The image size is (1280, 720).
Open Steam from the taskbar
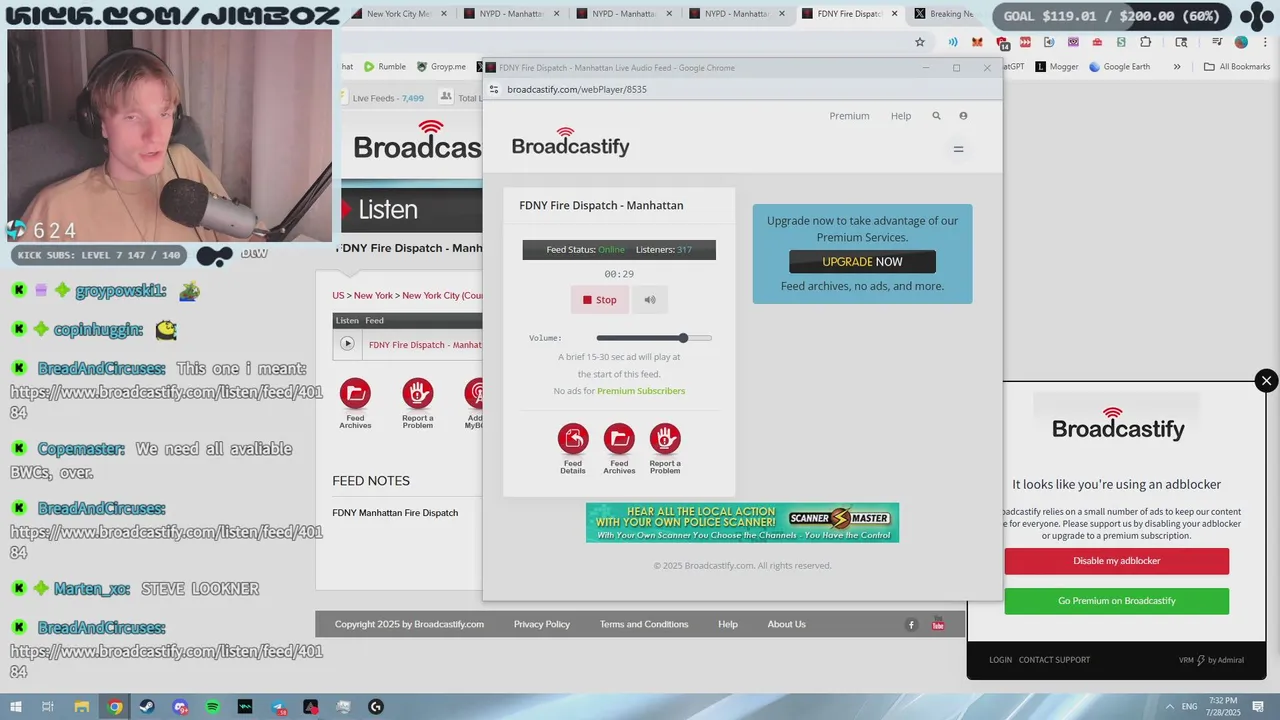(147, 707)
